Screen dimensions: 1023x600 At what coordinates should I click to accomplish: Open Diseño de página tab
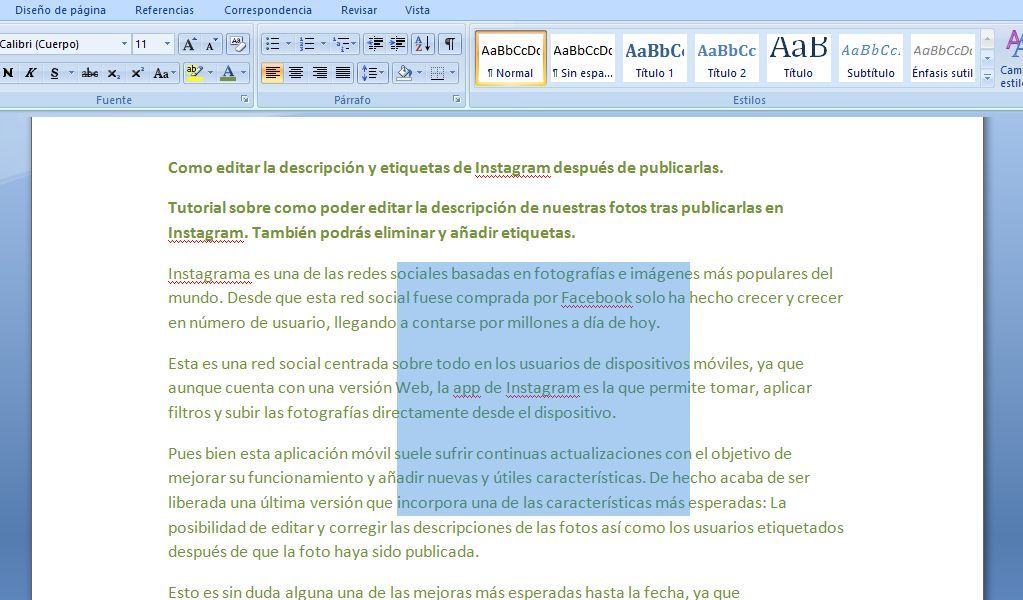pyautogui.click(x=60, y=10)
